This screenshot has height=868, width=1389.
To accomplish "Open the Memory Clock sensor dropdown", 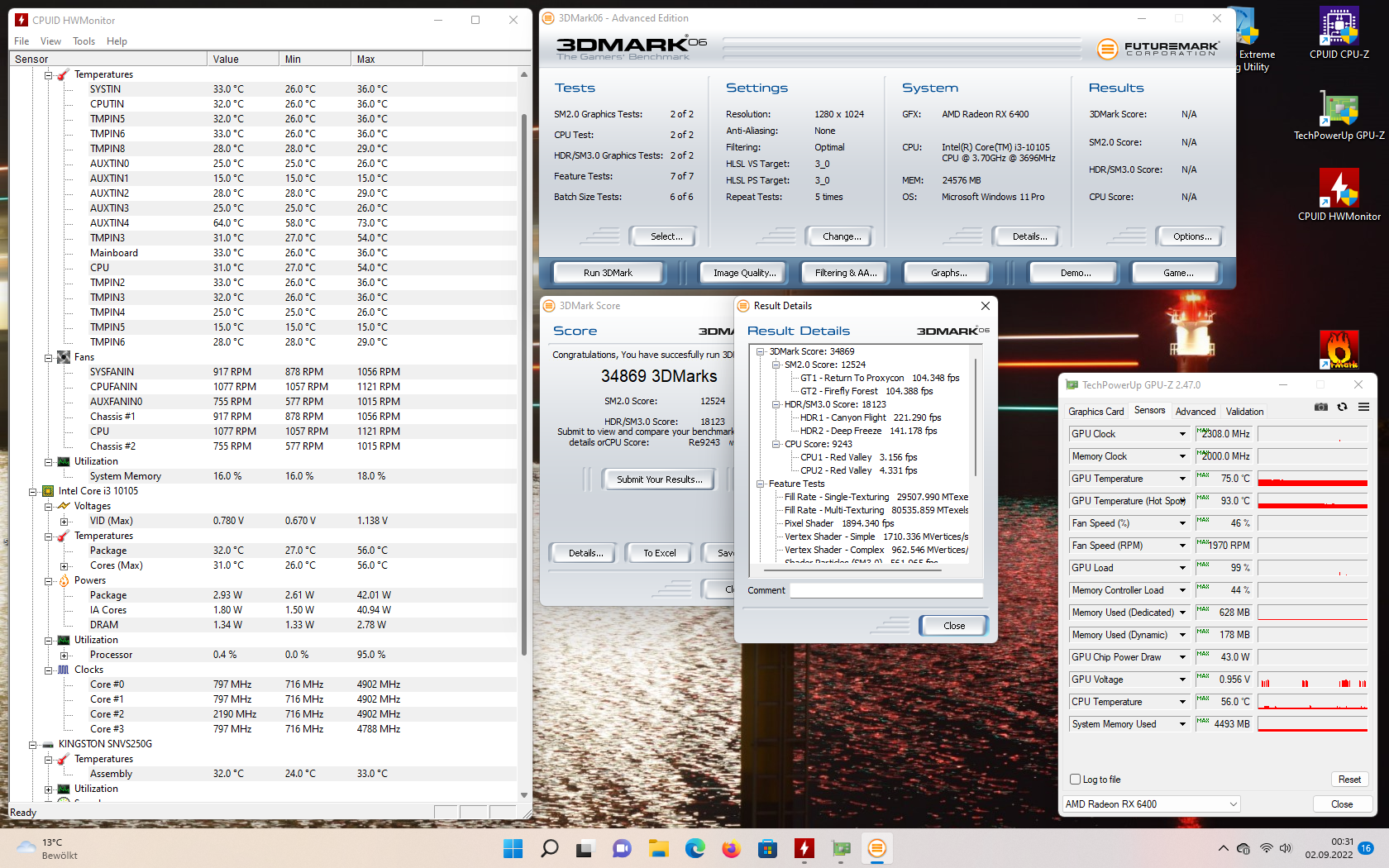I will (x=1182, y=456).
